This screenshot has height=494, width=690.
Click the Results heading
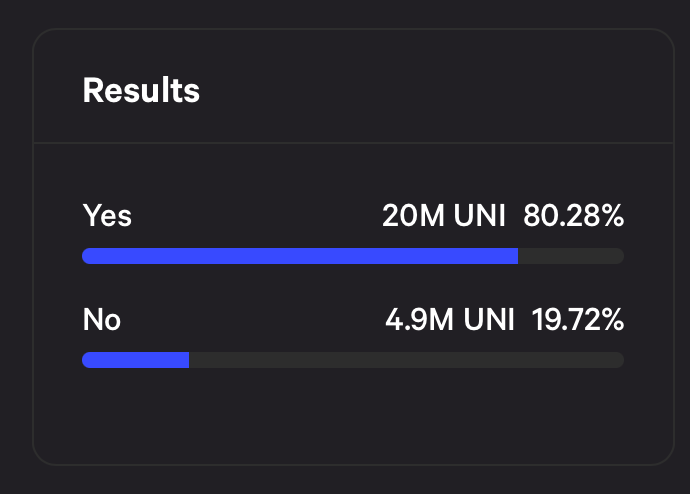141,91
